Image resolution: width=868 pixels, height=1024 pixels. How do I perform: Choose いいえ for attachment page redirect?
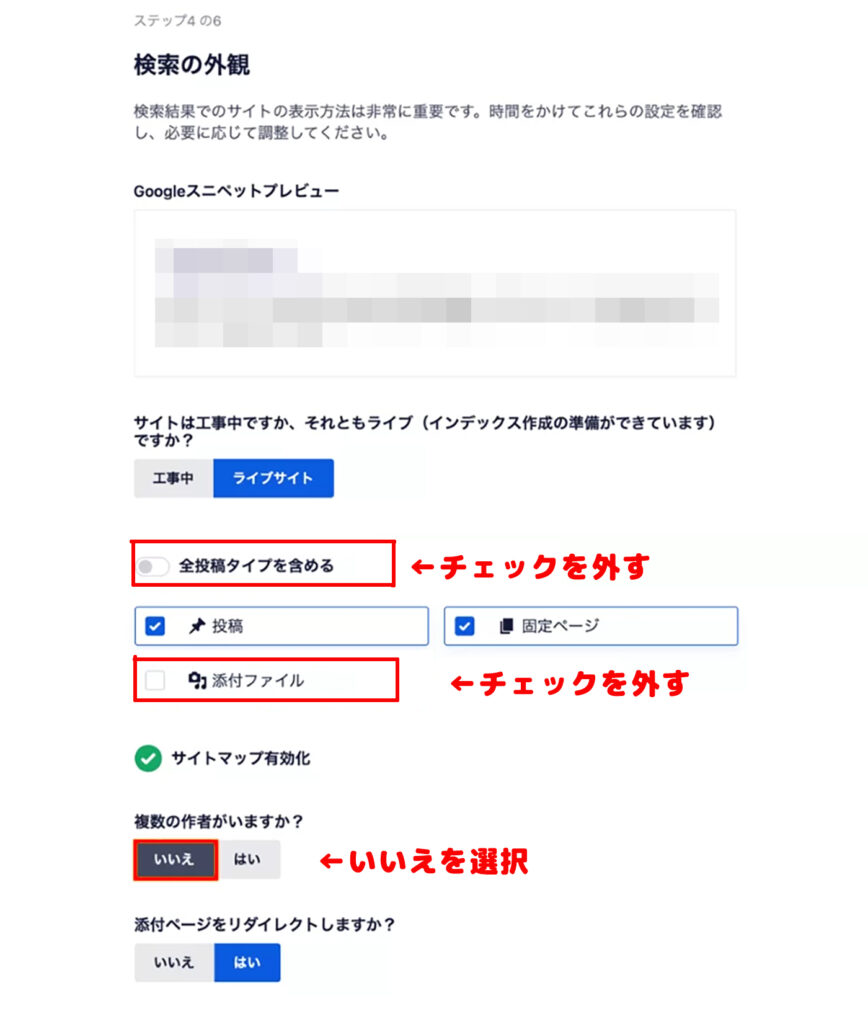[x=174, y=963]
